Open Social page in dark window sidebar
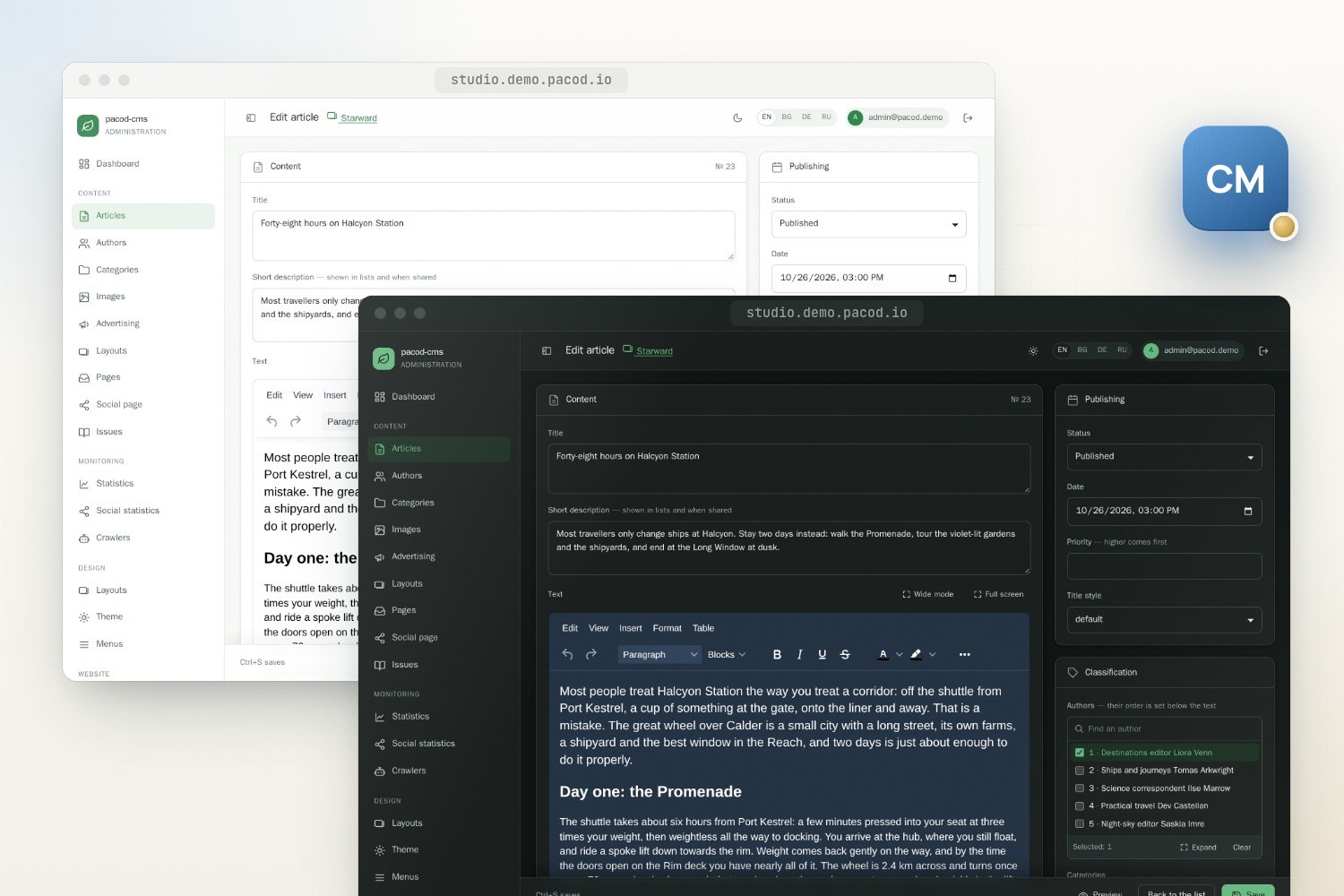1344x896 pixels. tap(439, 637)
